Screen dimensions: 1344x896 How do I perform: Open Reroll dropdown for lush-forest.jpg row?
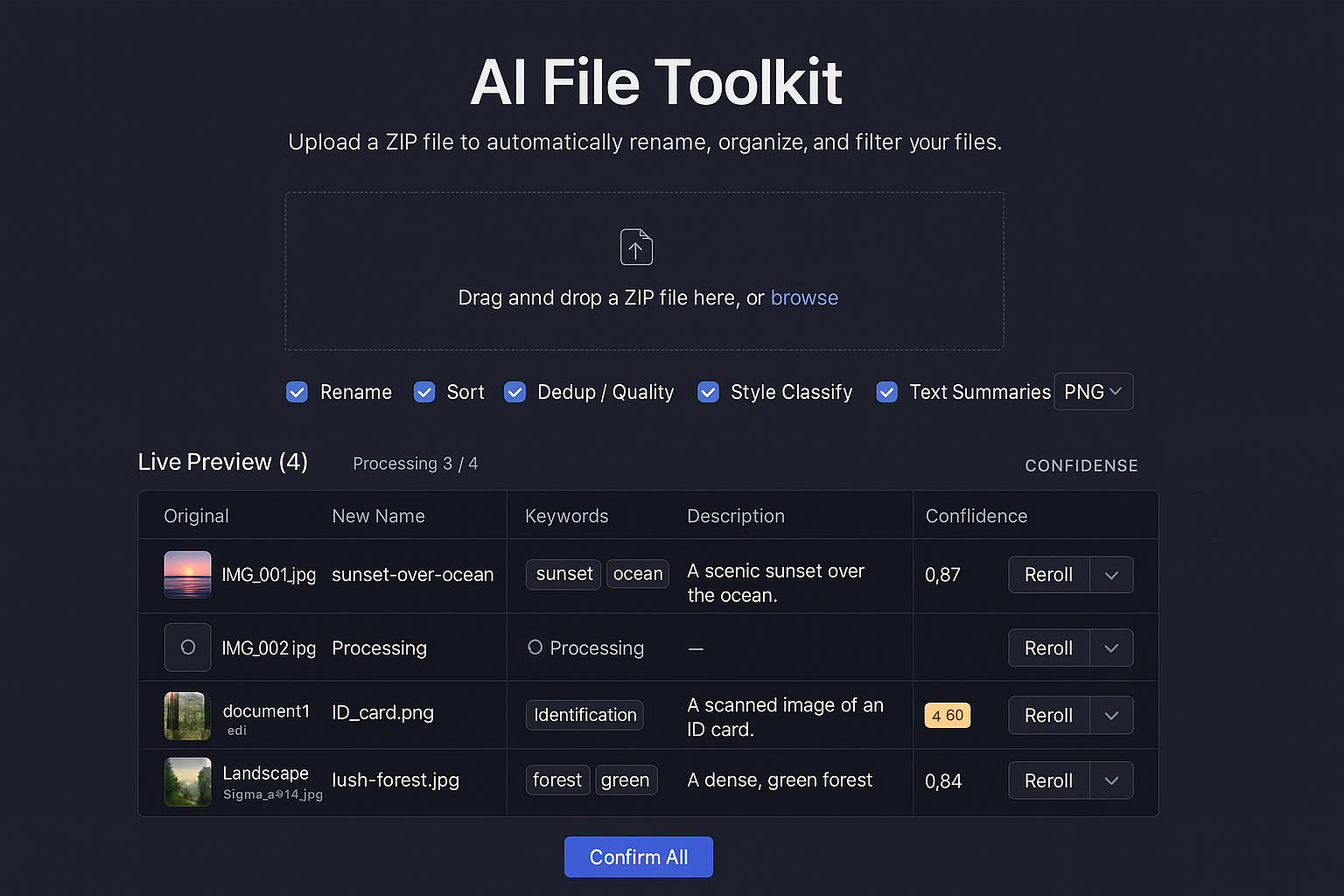point(1111,780)
